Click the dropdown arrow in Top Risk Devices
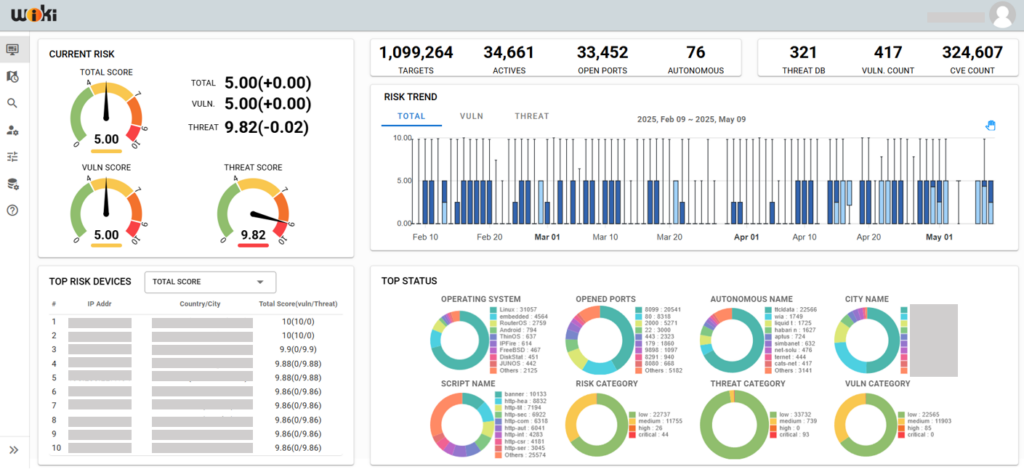Screen dimensions: 1024x469 pos(260,283)
